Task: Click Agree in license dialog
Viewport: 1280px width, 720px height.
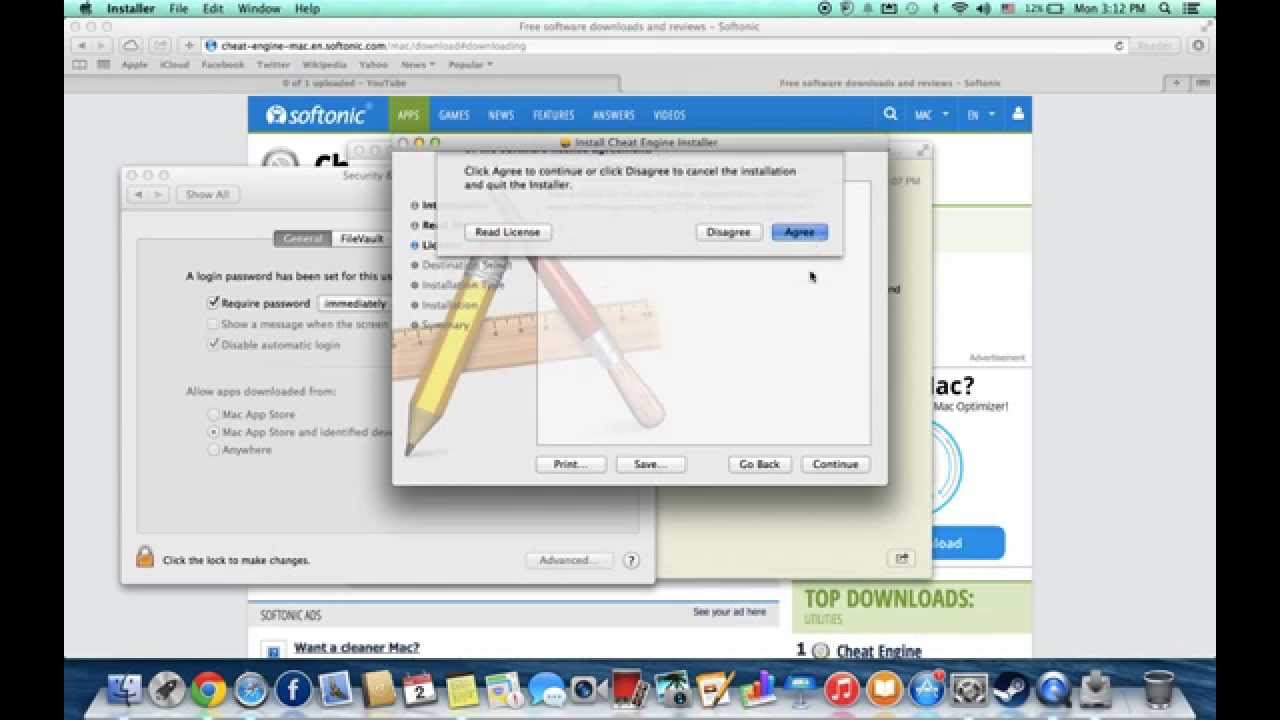Action: 799,232
